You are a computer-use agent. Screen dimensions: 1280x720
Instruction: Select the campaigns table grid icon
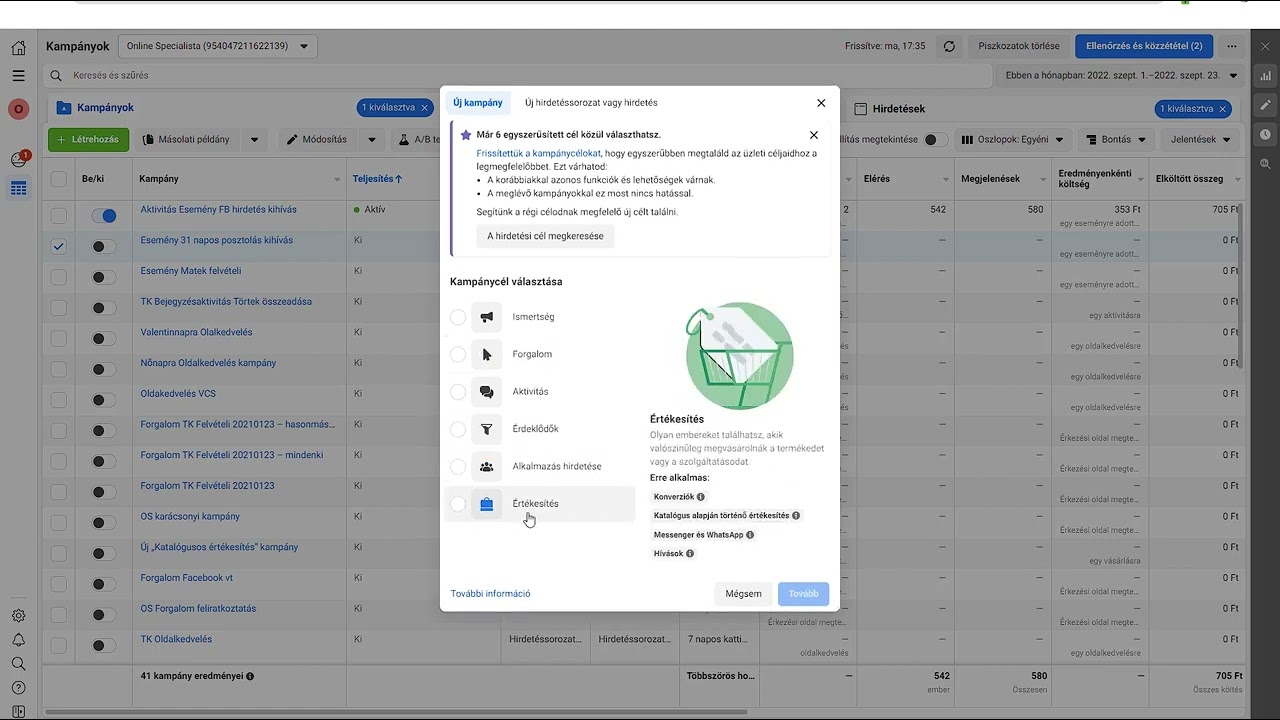[18, 188]
